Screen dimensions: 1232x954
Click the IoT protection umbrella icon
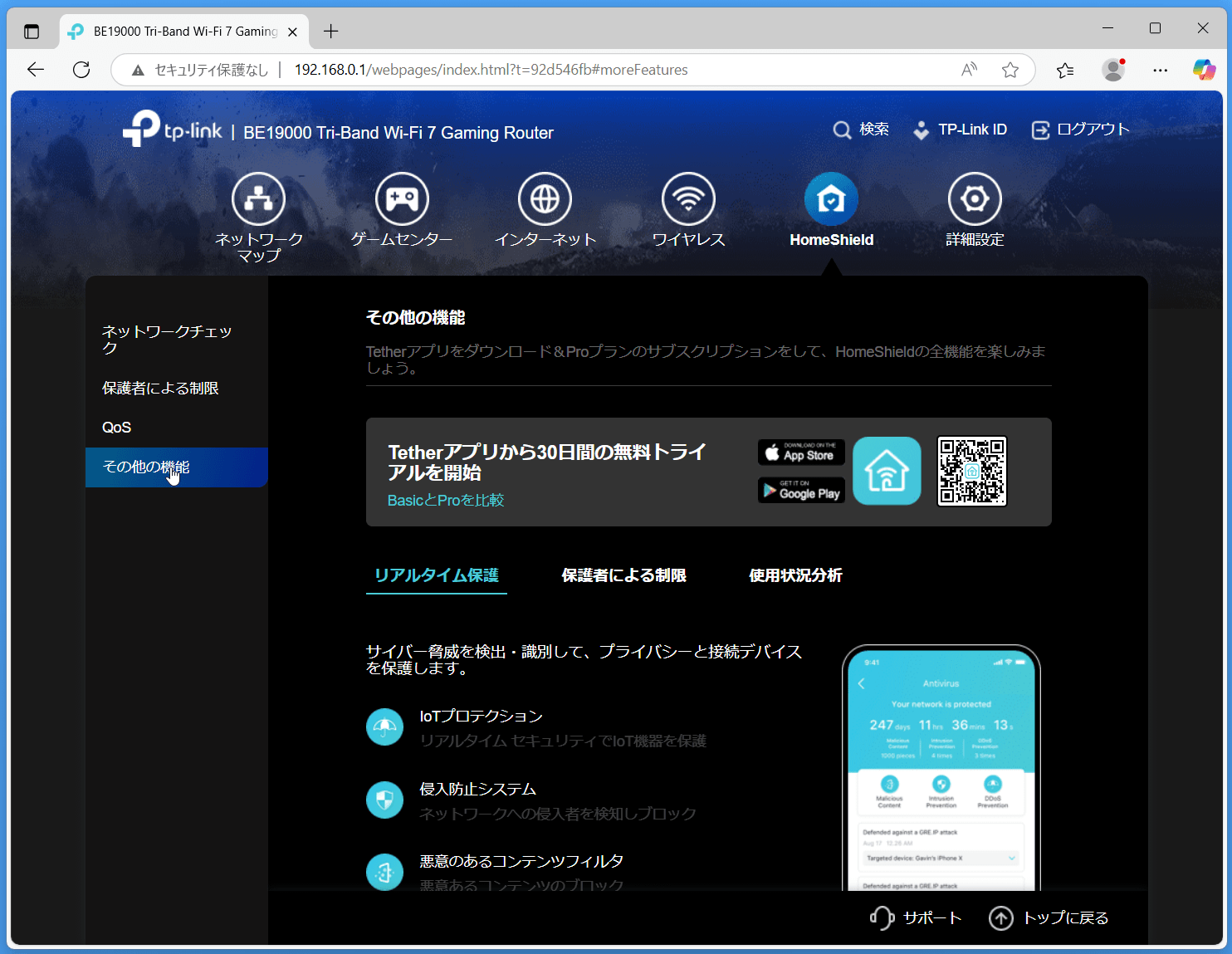coord(384,727)
